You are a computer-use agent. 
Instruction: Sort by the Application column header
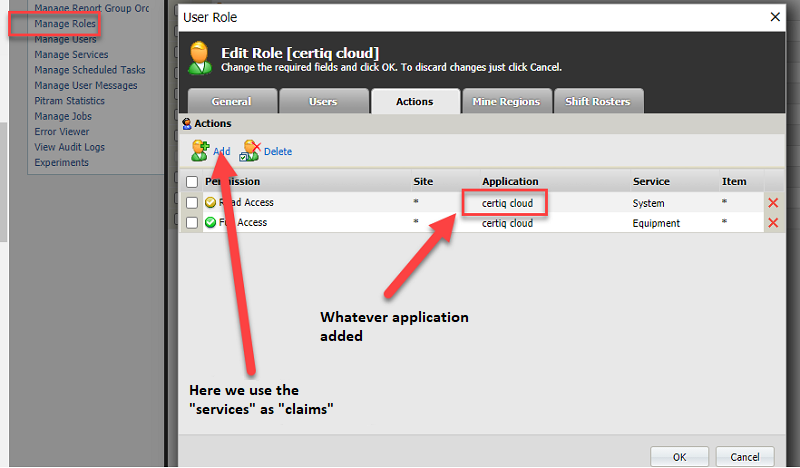coord(510,181)
